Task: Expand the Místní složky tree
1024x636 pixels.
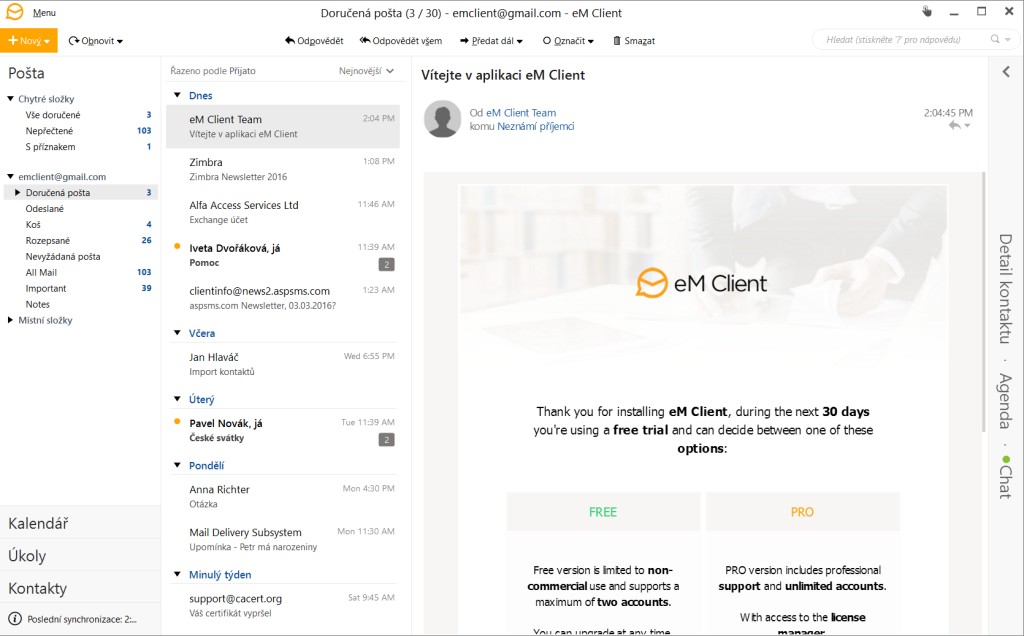Action: [10, 320]
